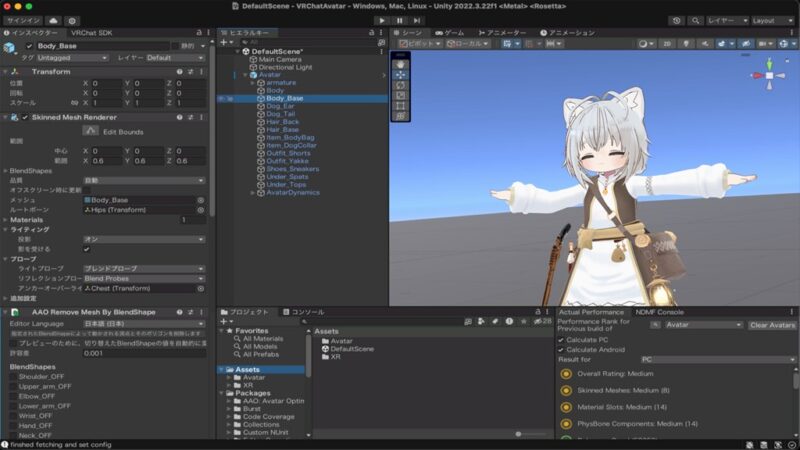Click the cloud services icon
Viewport: 800px width, 450px height.
pyautogui.click(x=52, y=20)
